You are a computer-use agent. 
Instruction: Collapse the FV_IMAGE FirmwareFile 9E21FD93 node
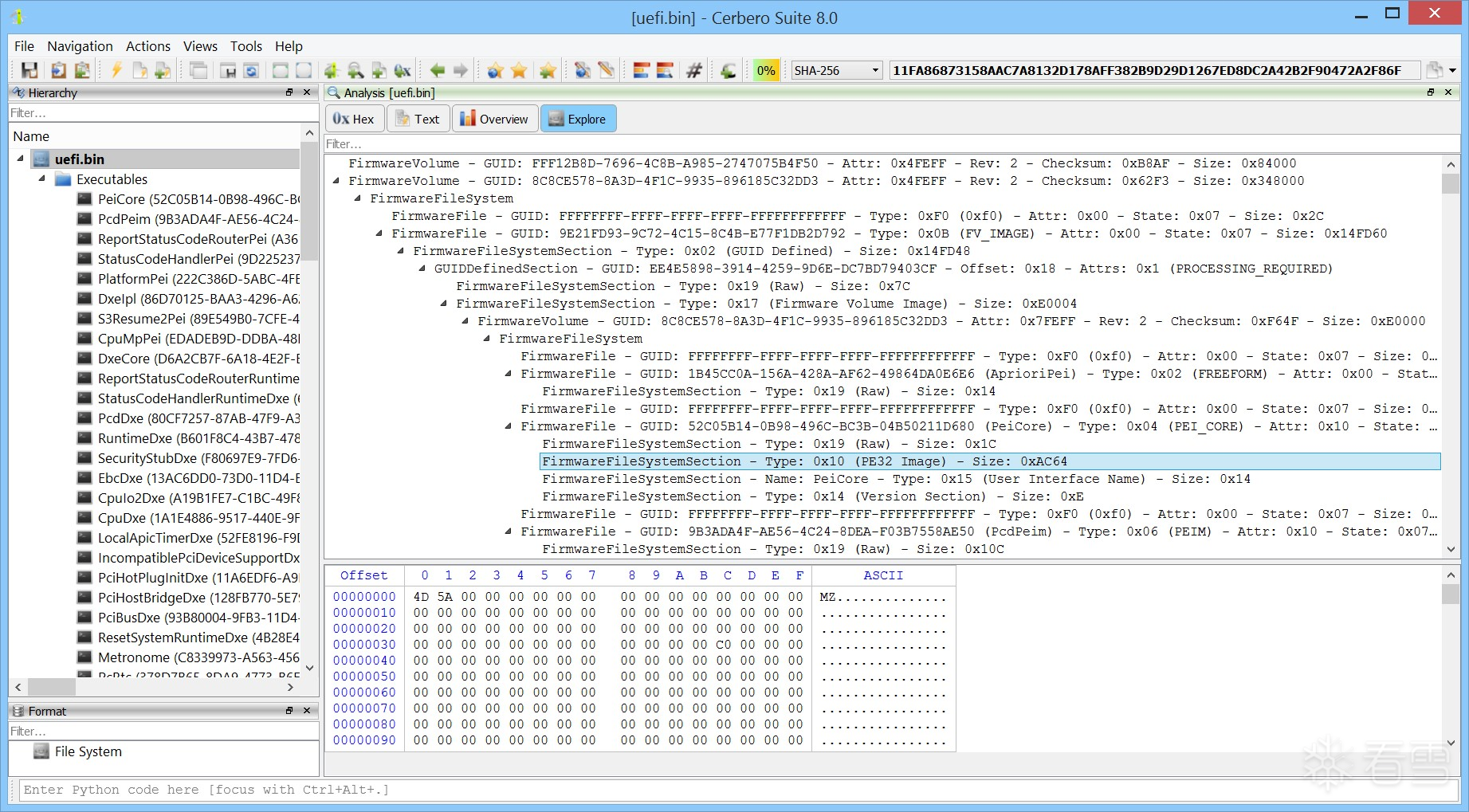click(x=379, y=233)
